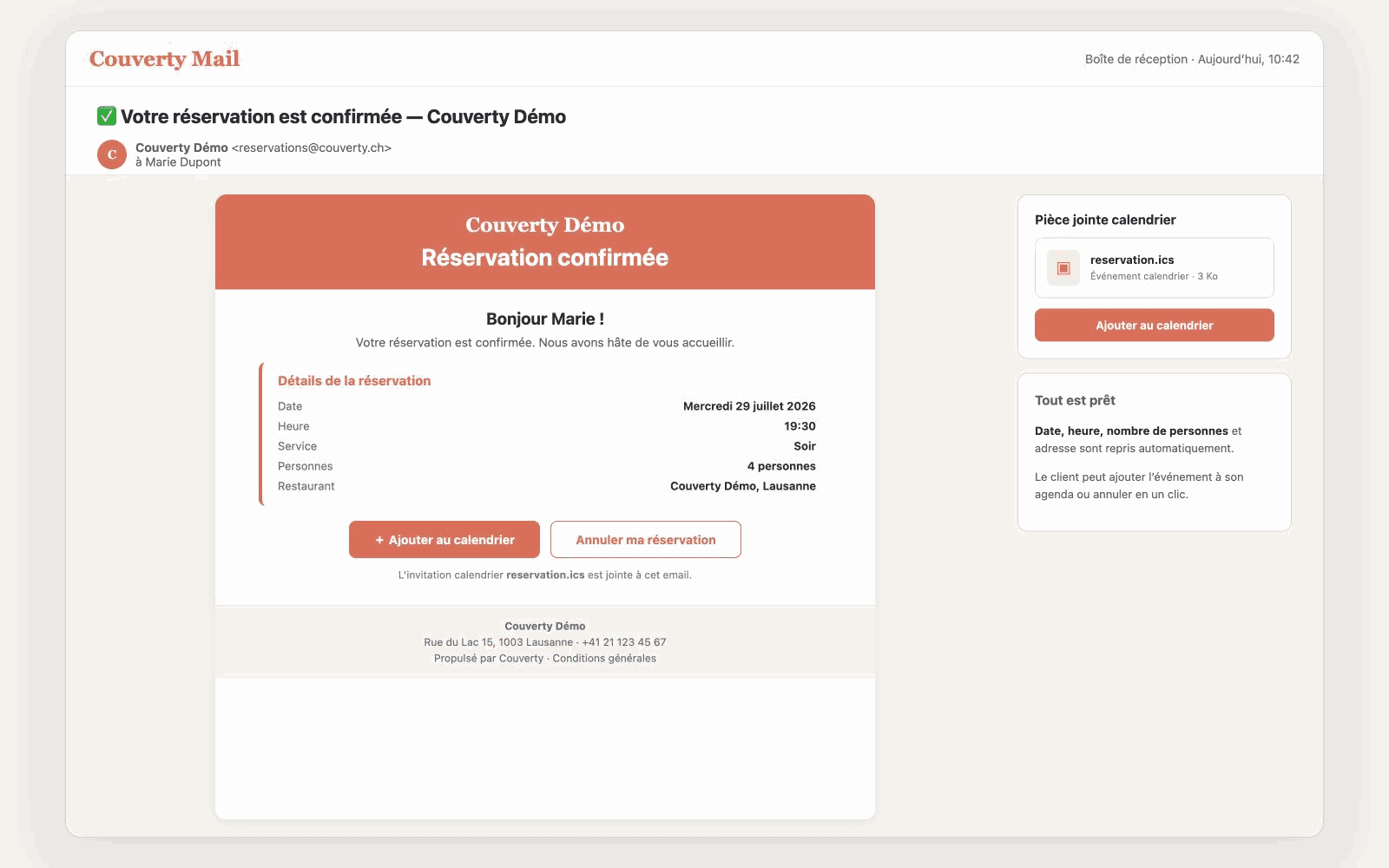Image resolution: width=1389 pixels, height=868 pixels.
Task: Click the 'Tout est prêt' heading
Action: 1075,400
